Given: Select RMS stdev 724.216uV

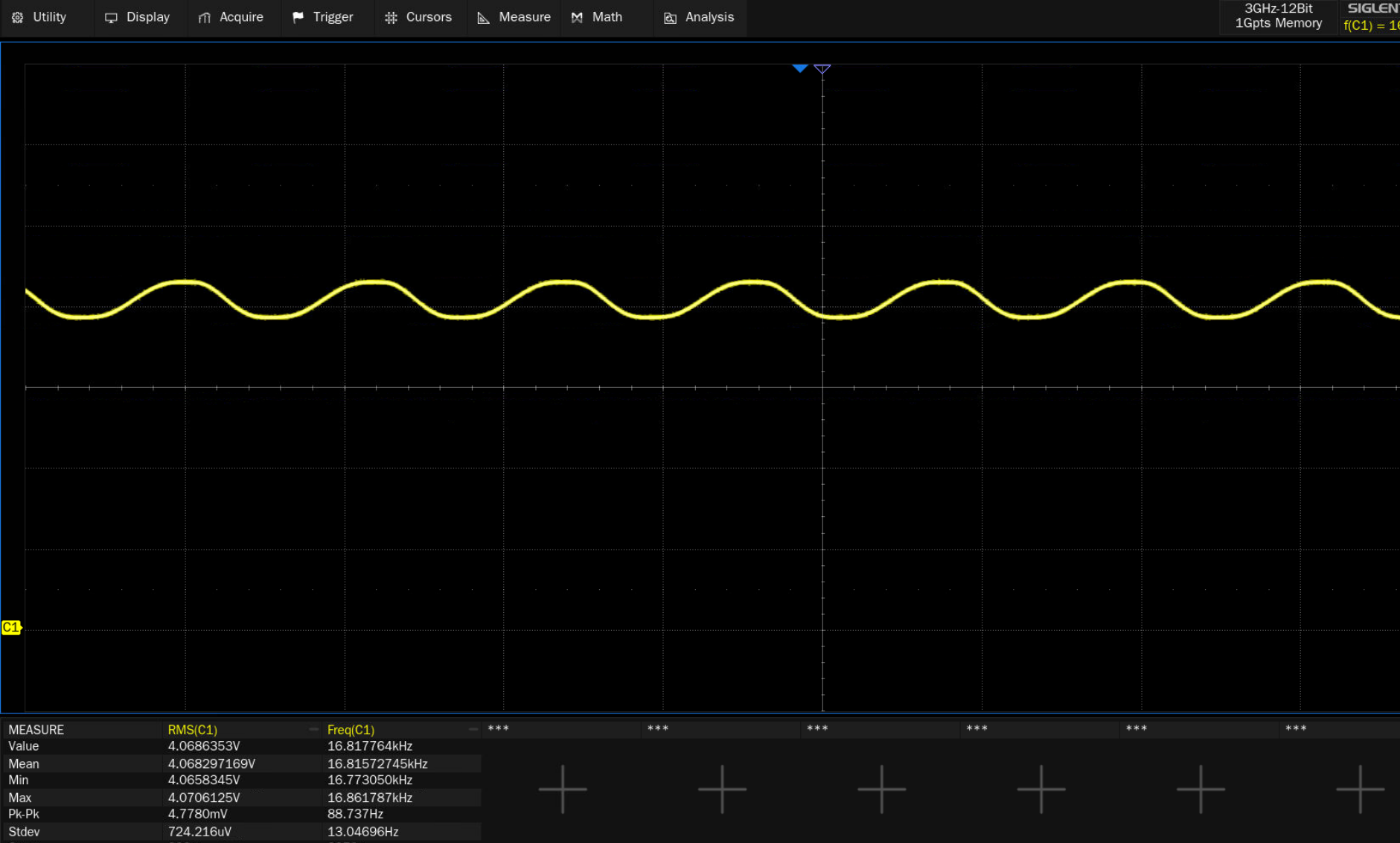Looking at the screenshot, I should point(199,832).
